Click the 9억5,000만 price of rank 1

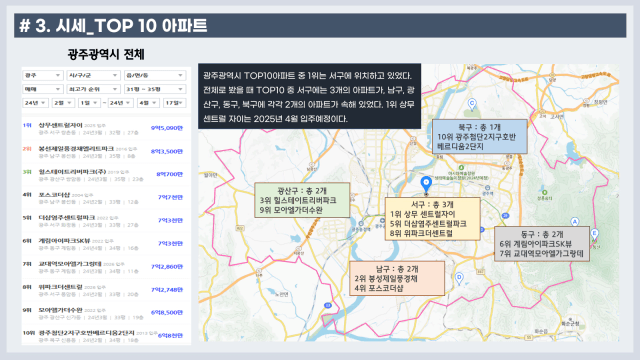(167, 128)
